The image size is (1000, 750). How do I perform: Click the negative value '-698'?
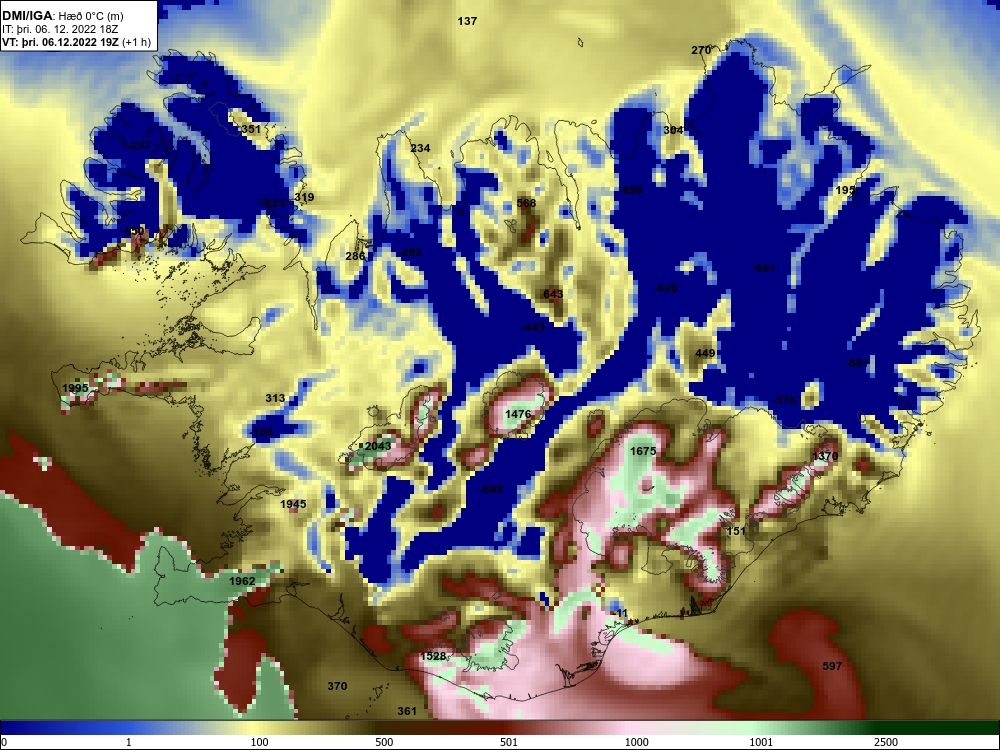pos(631,190)
